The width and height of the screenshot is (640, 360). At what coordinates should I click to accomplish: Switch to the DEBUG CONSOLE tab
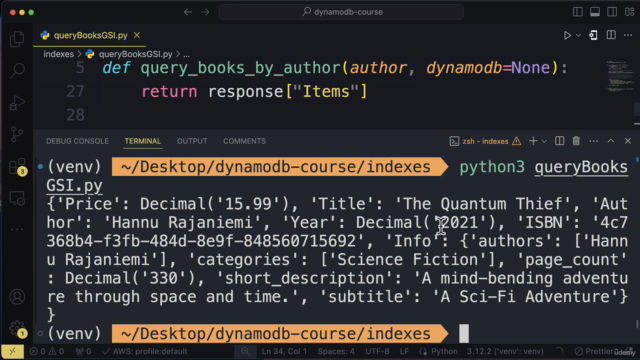[77, 141]
